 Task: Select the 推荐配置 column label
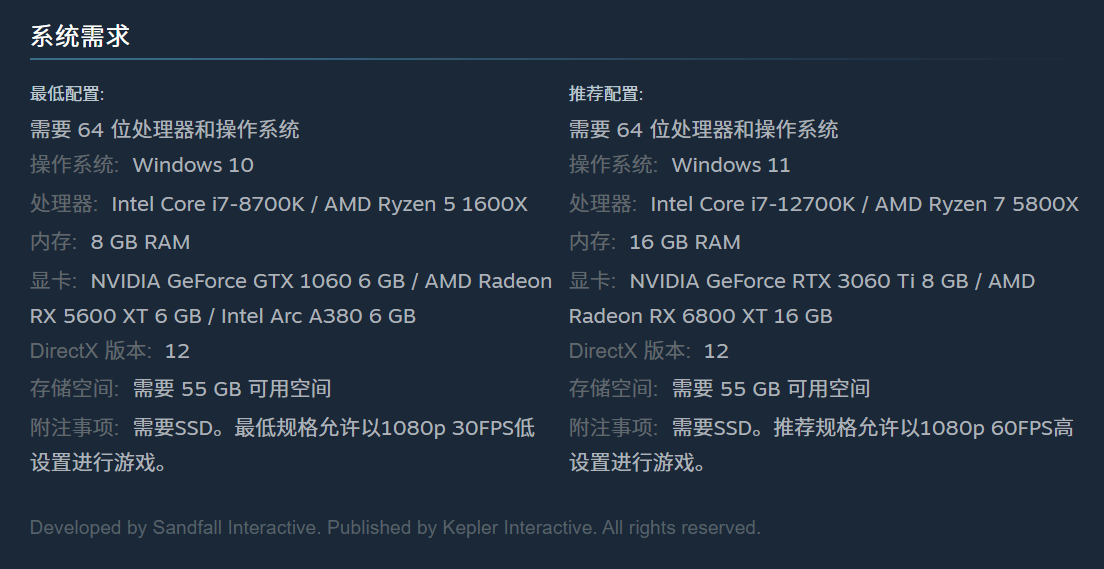click(606, 94)
